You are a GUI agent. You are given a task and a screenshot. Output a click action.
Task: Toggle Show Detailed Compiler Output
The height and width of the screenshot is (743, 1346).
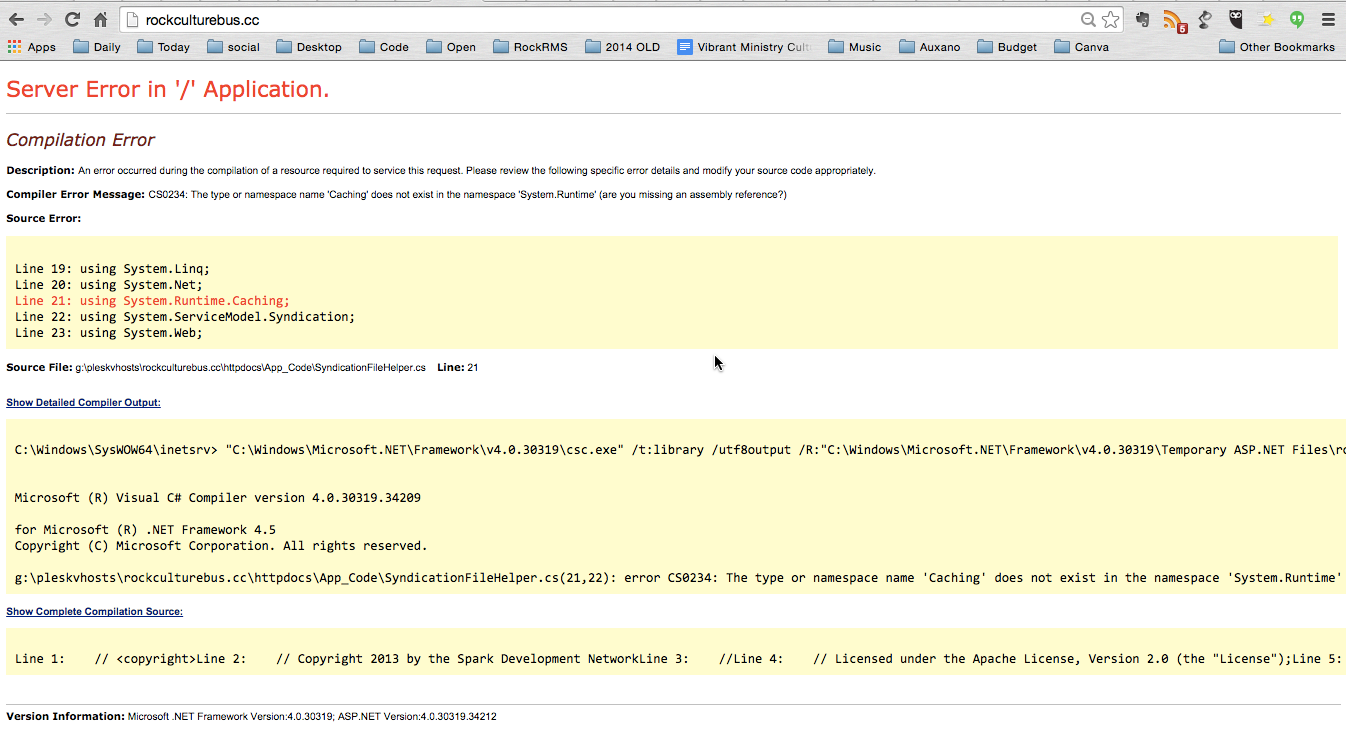(83, 402)
